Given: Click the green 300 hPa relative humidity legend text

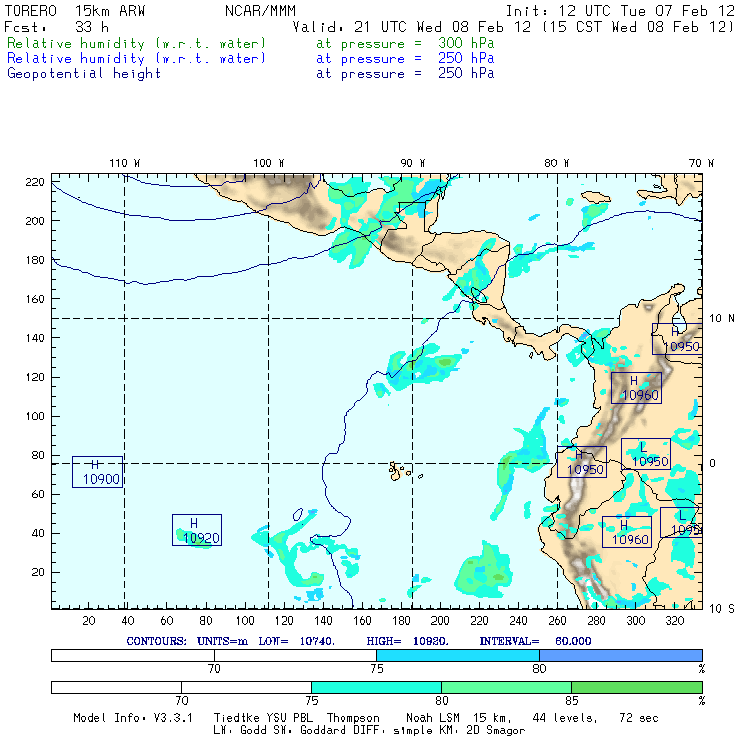Looking at the screenshot, I should click(x=137, y=44).
